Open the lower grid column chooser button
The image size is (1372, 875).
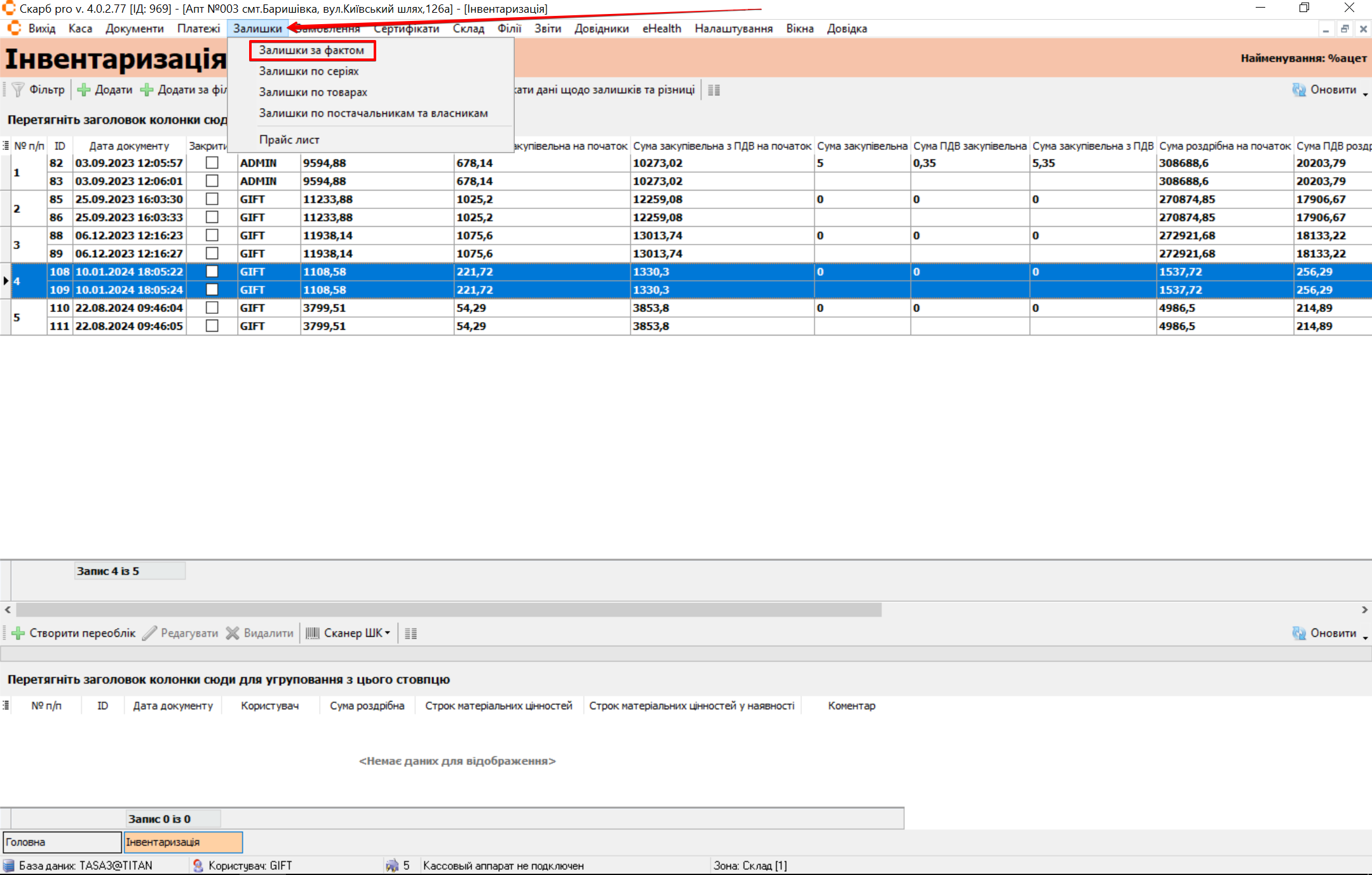(x=6, y=706)
